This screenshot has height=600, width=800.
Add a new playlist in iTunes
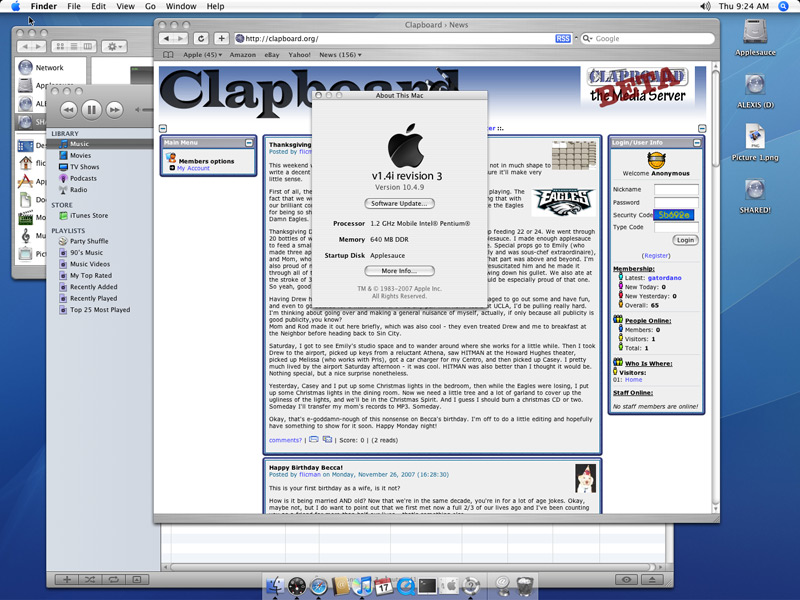click(x=67, y=580)
